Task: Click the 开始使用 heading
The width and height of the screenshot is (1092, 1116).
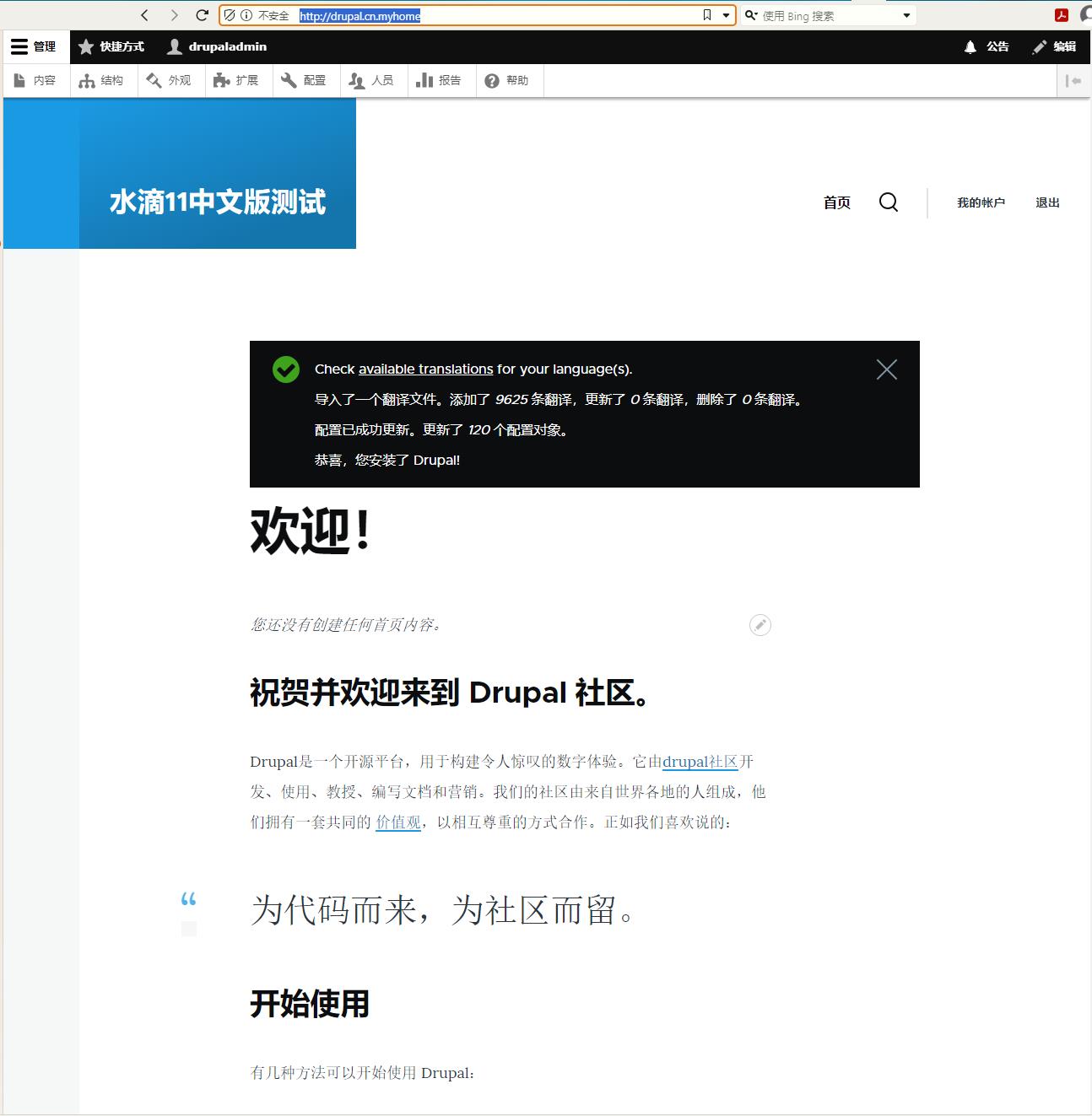Action: point(310,1005)
